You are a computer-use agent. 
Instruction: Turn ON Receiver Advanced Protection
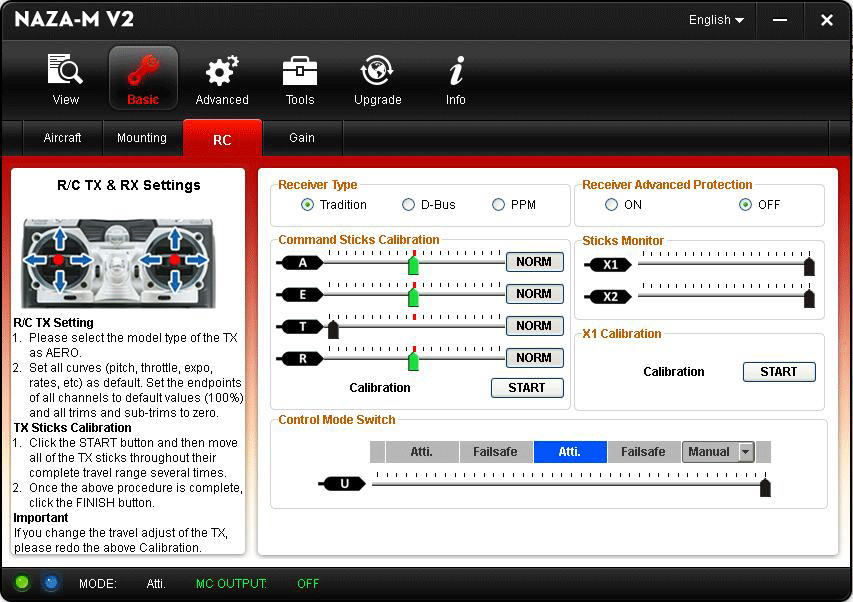(x=611, y=205)
